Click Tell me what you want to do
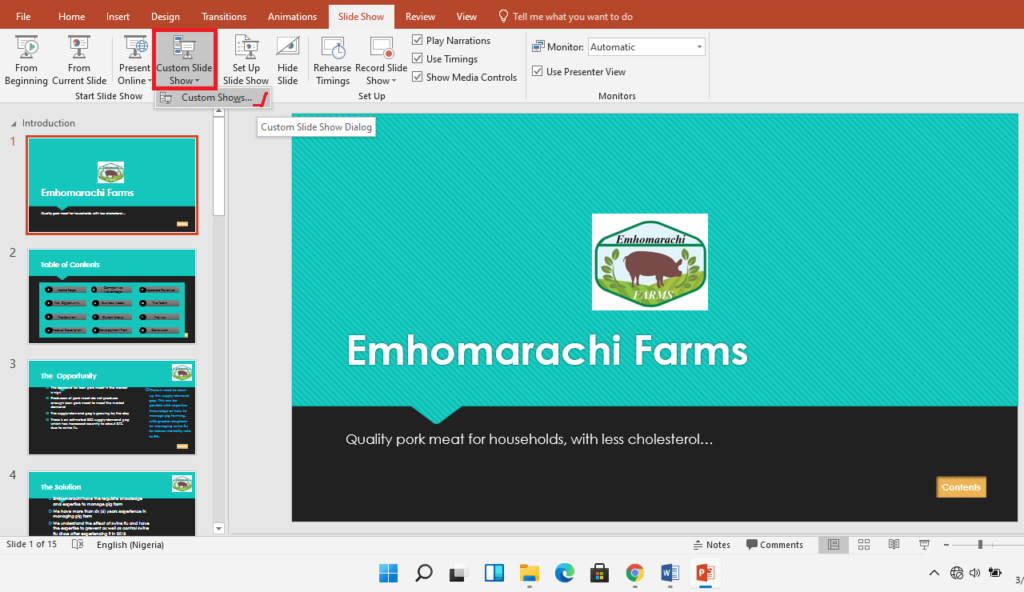Viewport: 1024px width, 592px height. 573,16
